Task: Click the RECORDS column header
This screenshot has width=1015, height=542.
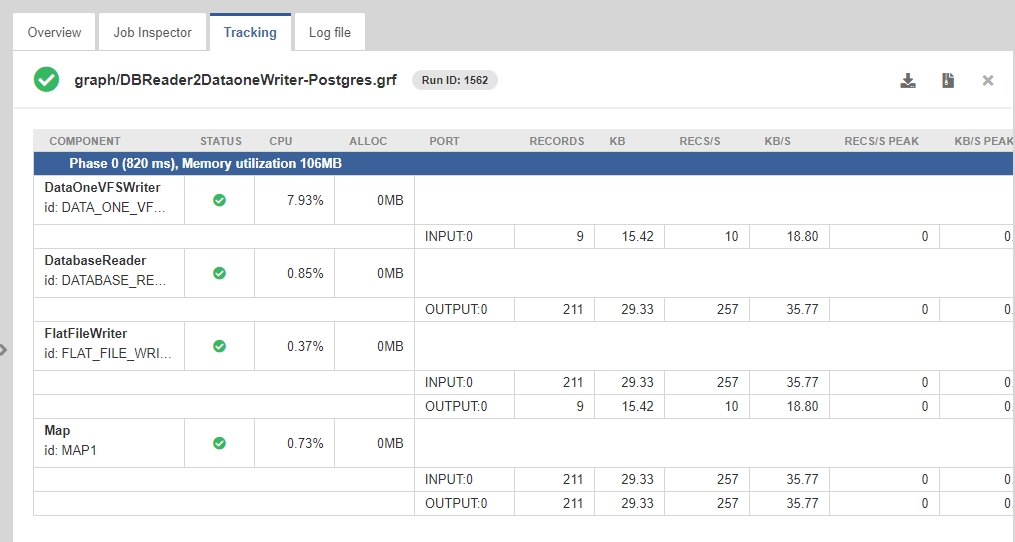Action: [x=557, y=141]
